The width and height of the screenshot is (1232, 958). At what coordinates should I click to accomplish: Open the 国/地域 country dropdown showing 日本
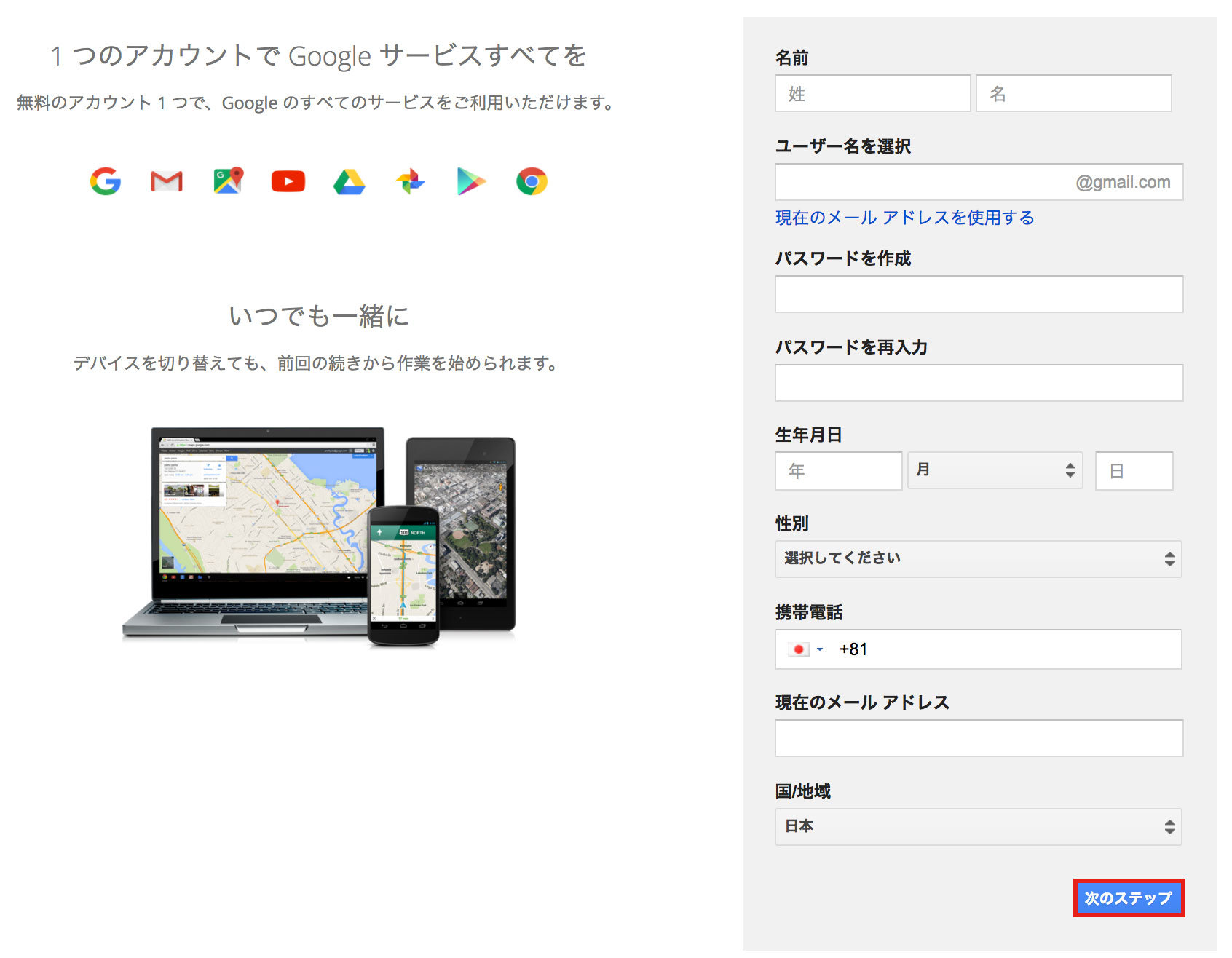pyautogui.click(x=979, y=827)
